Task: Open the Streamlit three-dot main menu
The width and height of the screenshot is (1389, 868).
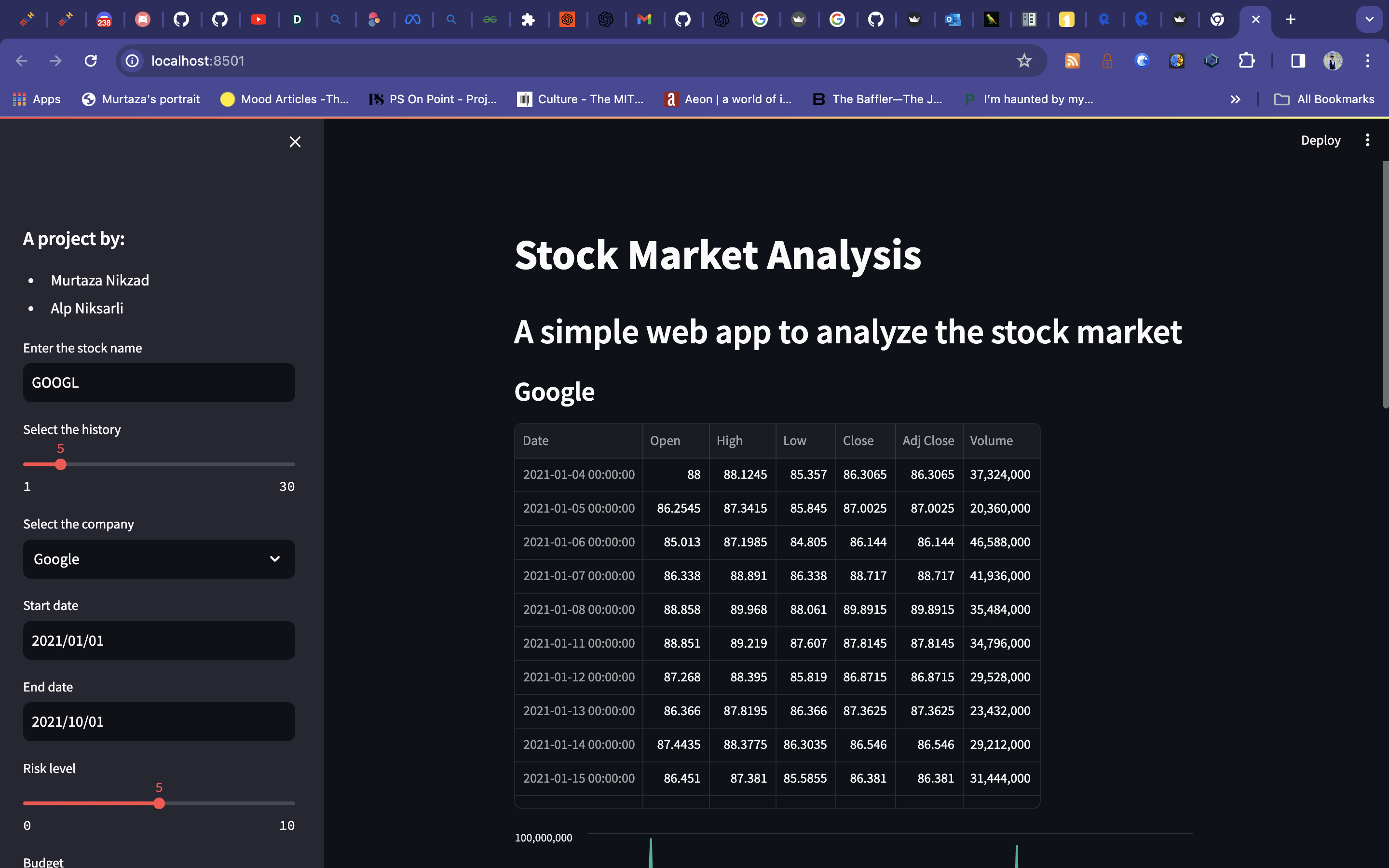Action: (1367, 140)
